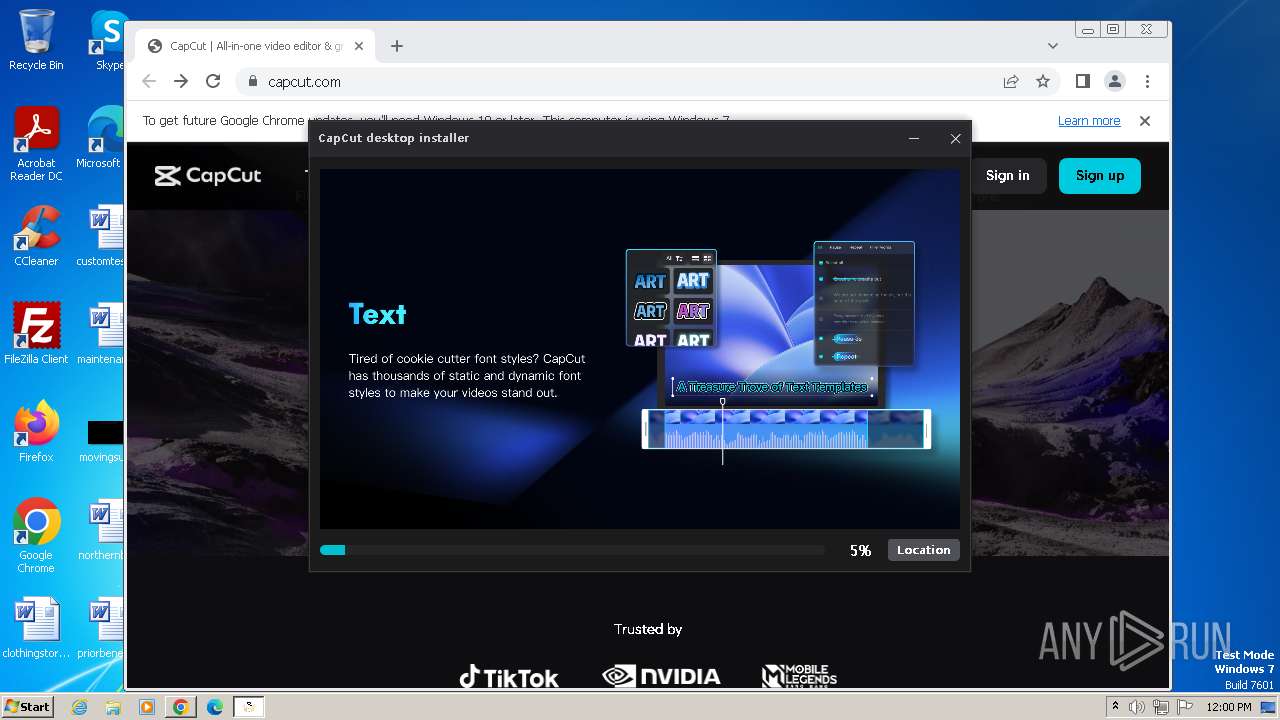The height and width of the screenshot is (720, 1280).
Task: Open Chrome profile avatar
Action: click(1115, 82)
